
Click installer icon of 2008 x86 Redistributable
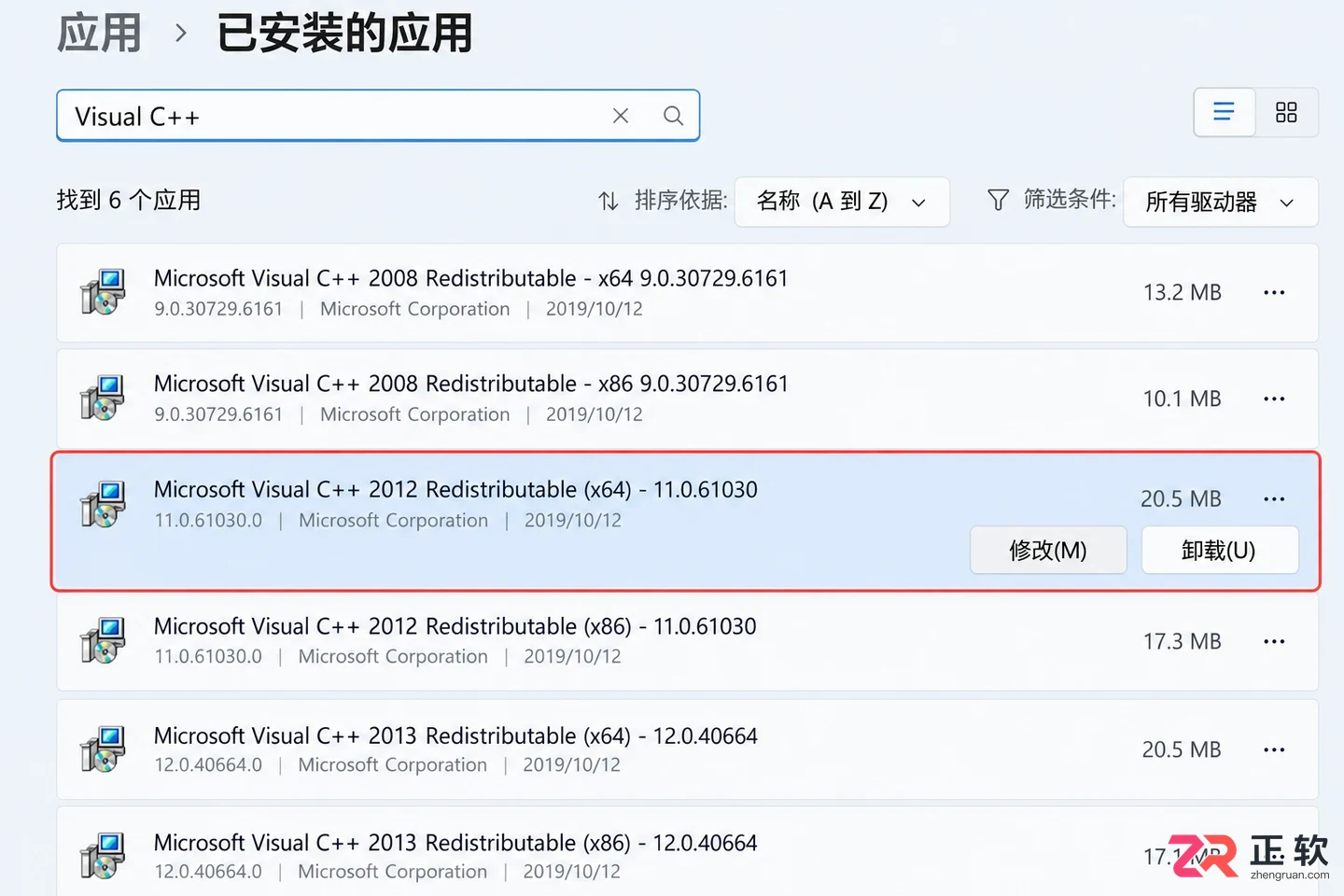tap(103, 398)
